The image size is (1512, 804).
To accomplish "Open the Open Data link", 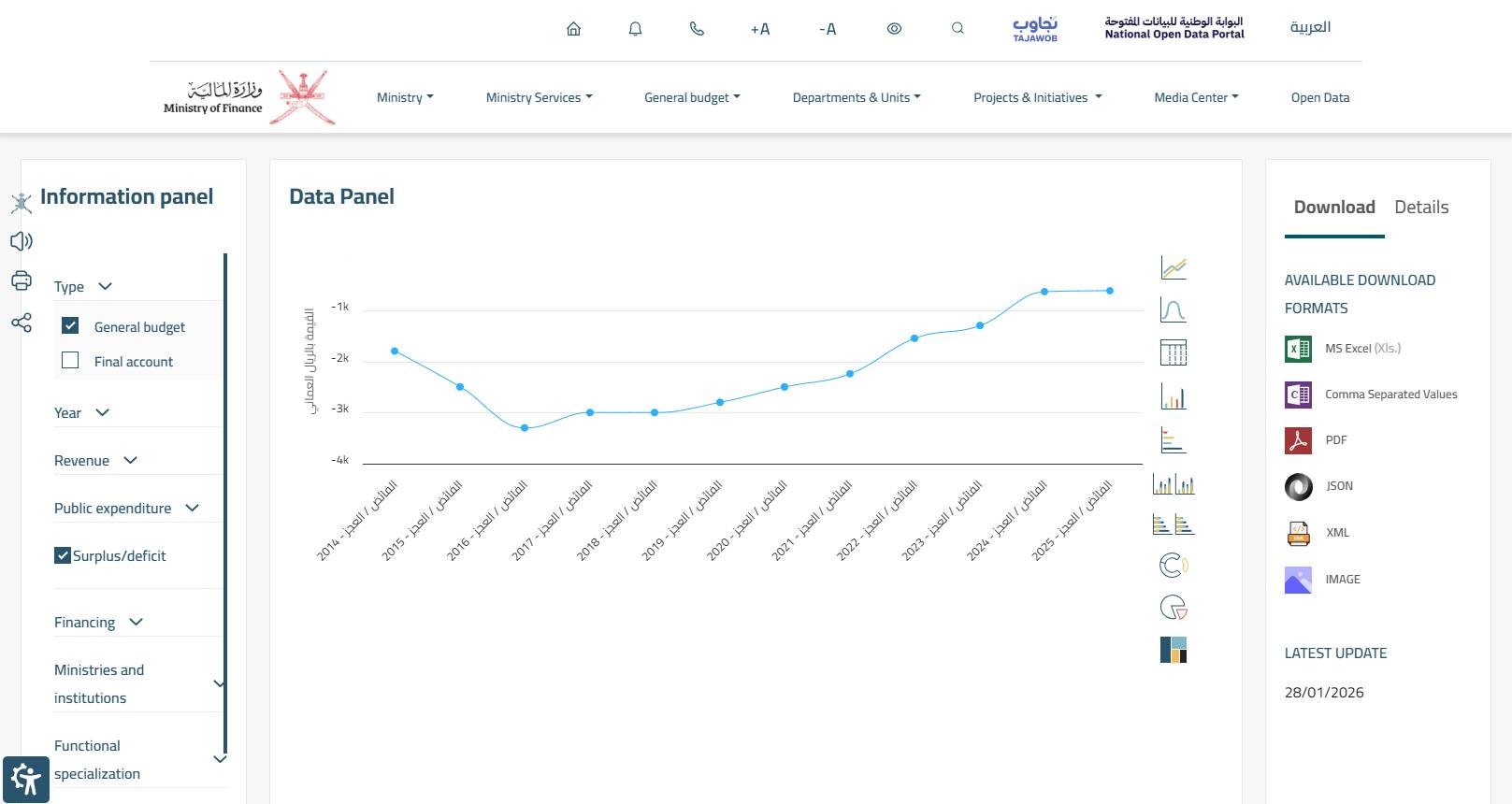I will click(x=1320, y=97).
